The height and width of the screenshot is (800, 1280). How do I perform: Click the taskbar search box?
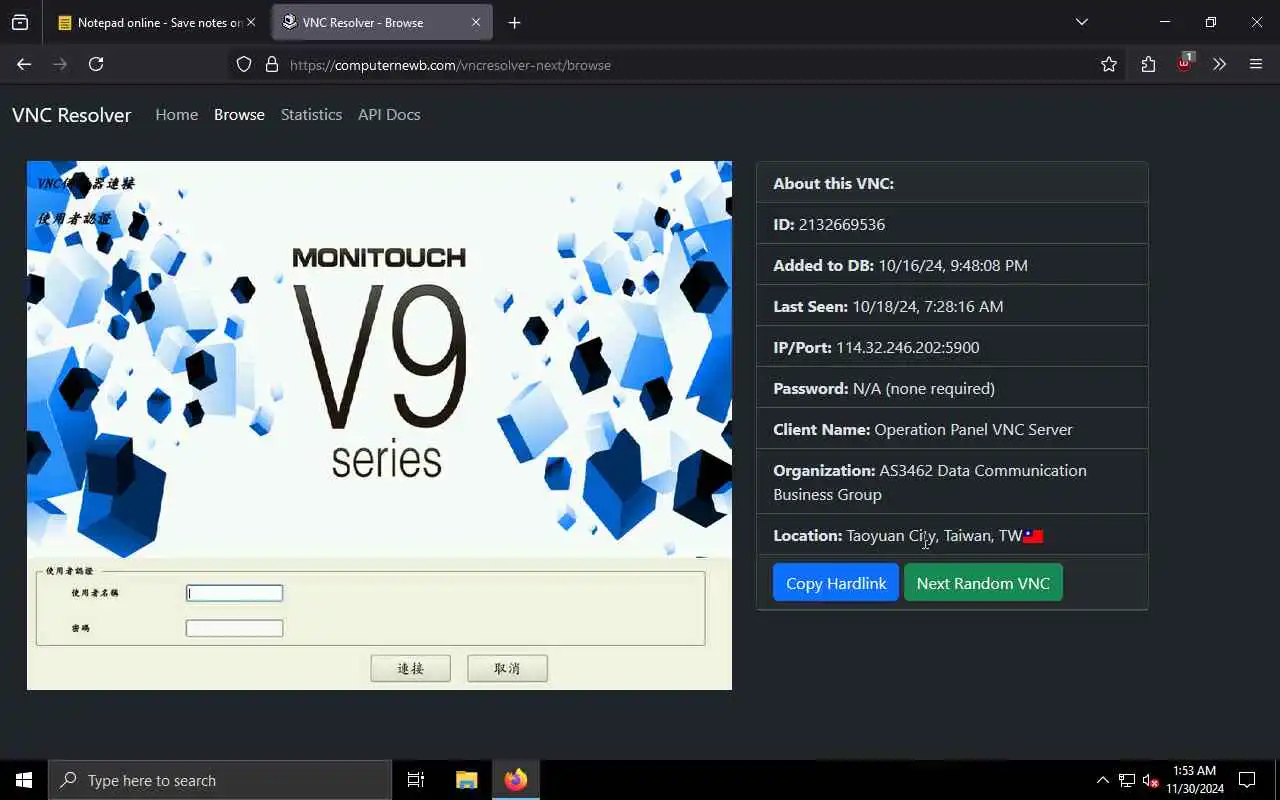(220, 780)
